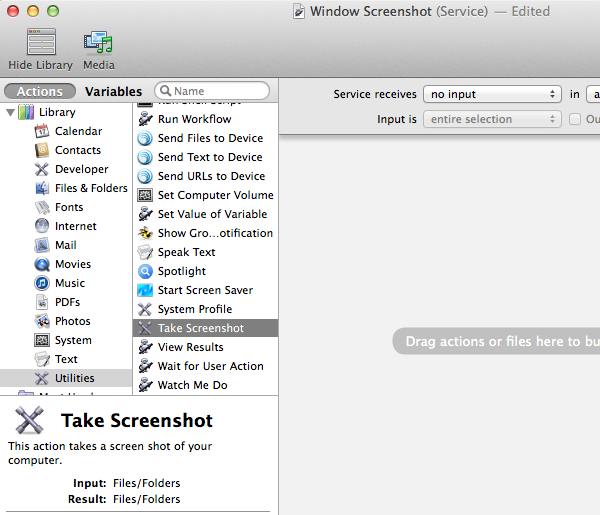The image size is (600, 515).
Task: Click the document proxy icon in title bar
Action: click(299, 11)
